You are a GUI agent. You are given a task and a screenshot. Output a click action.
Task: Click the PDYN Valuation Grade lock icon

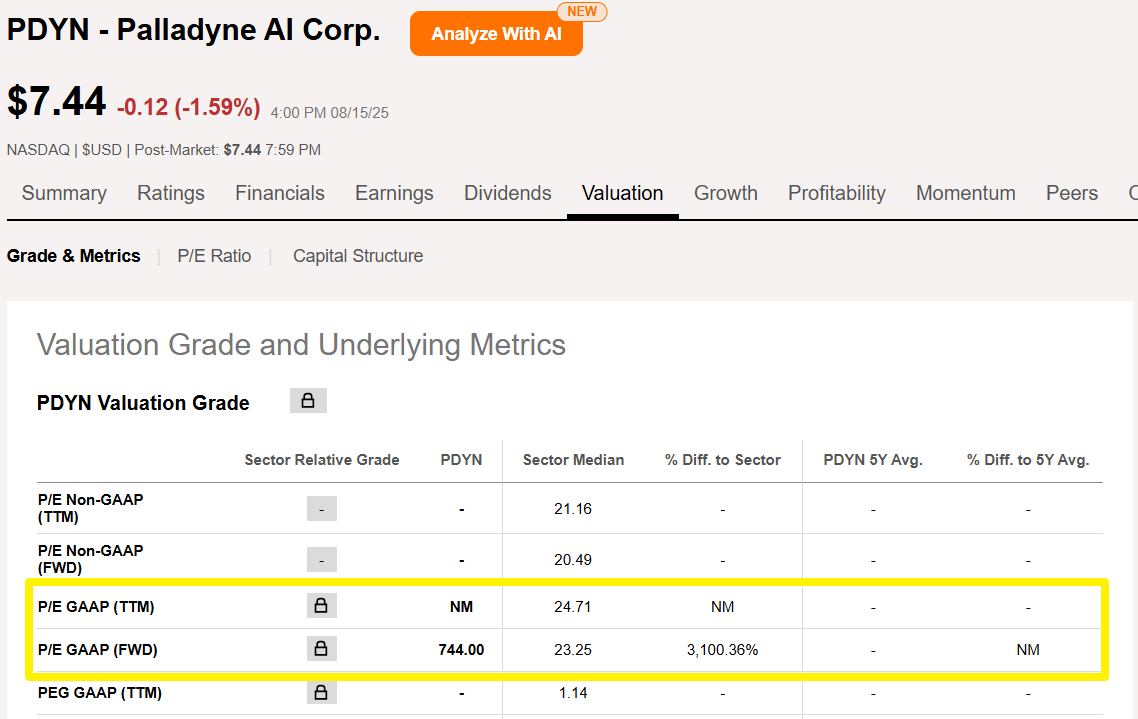pyautogui.click(x=308, y=400)
